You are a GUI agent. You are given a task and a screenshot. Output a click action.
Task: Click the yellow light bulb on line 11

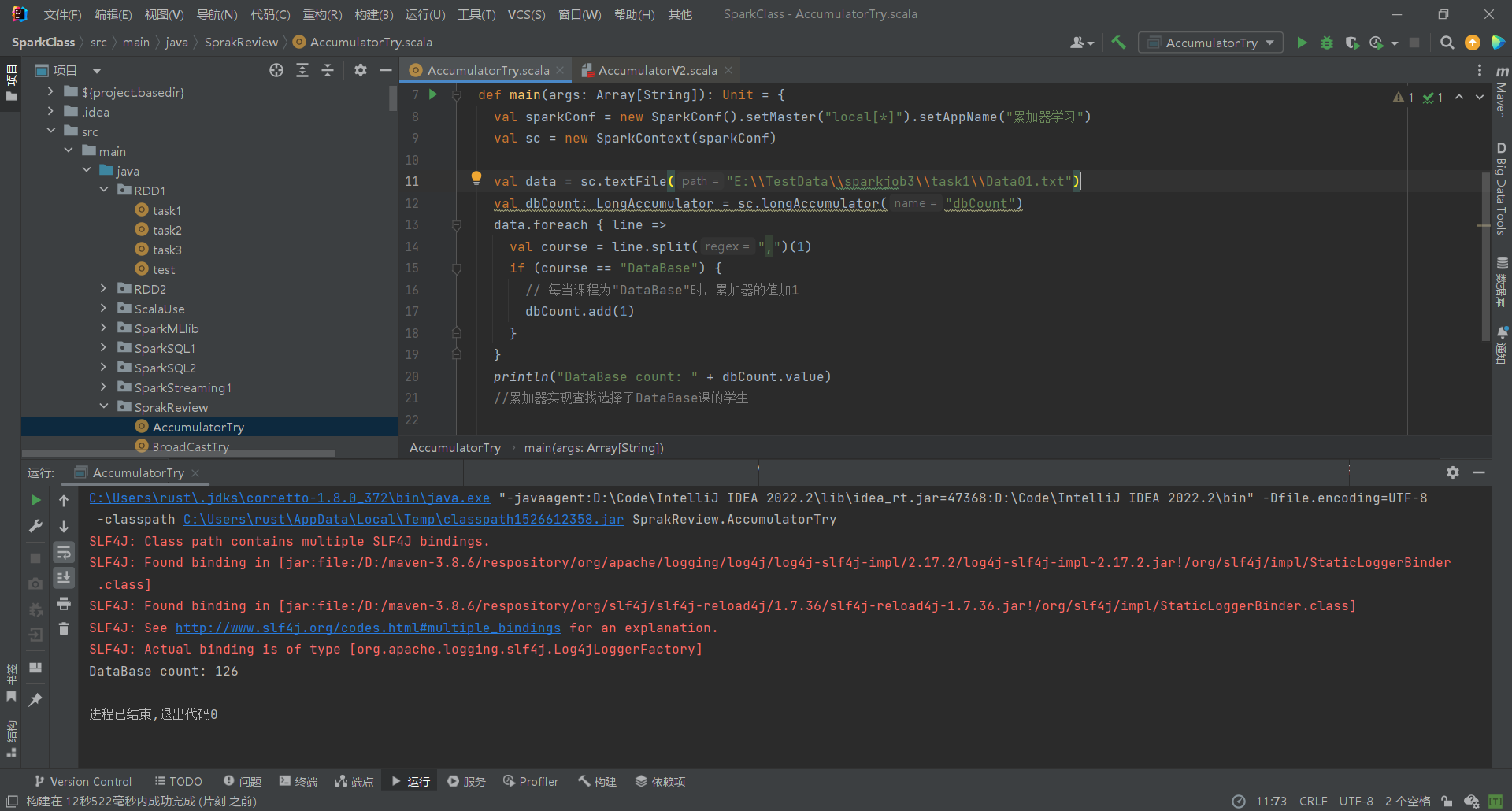click(x=476, y=178)
